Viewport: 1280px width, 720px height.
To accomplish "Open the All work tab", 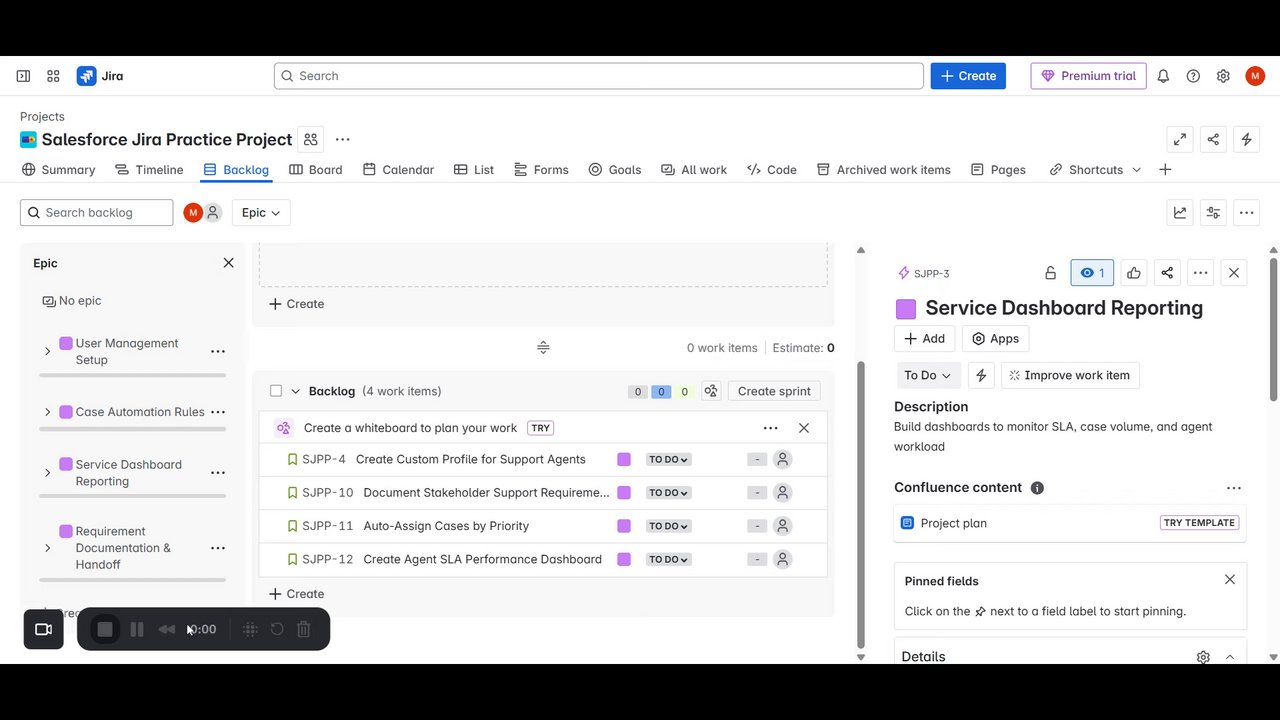I will click(694, 170).
